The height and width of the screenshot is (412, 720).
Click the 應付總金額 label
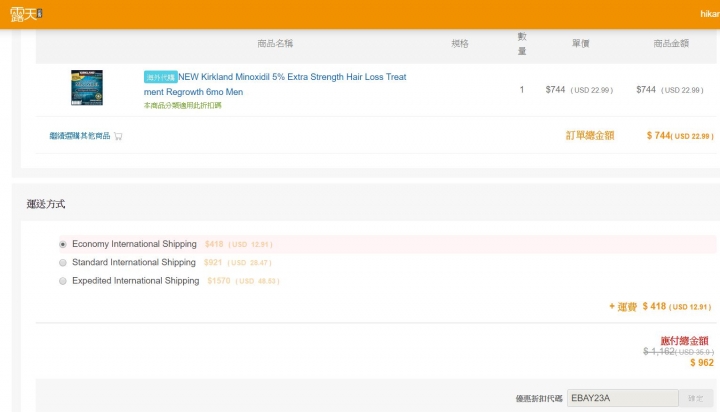pos(684,341)
